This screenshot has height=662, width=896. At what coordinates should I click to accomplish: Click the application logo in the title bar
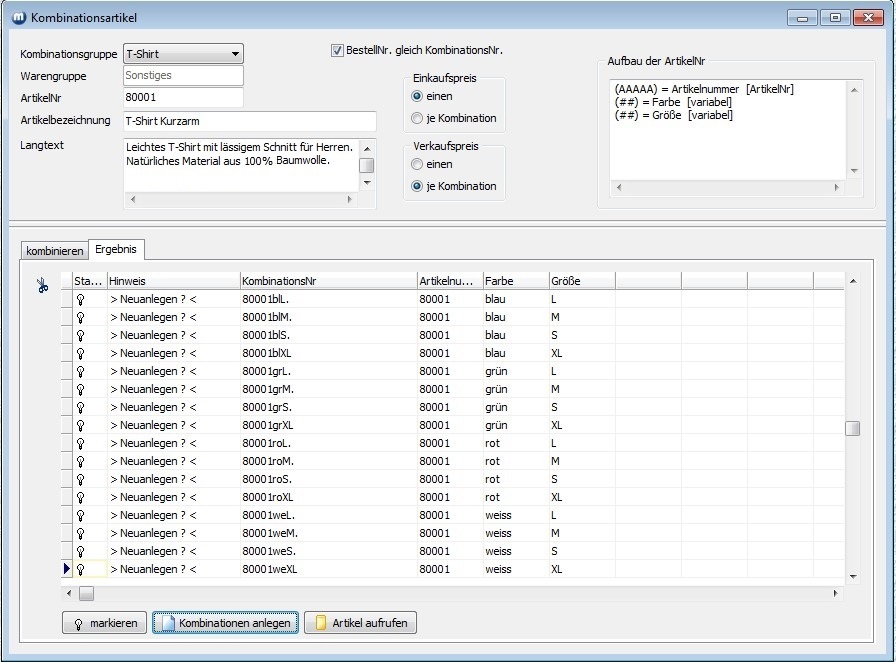point(18,18)
